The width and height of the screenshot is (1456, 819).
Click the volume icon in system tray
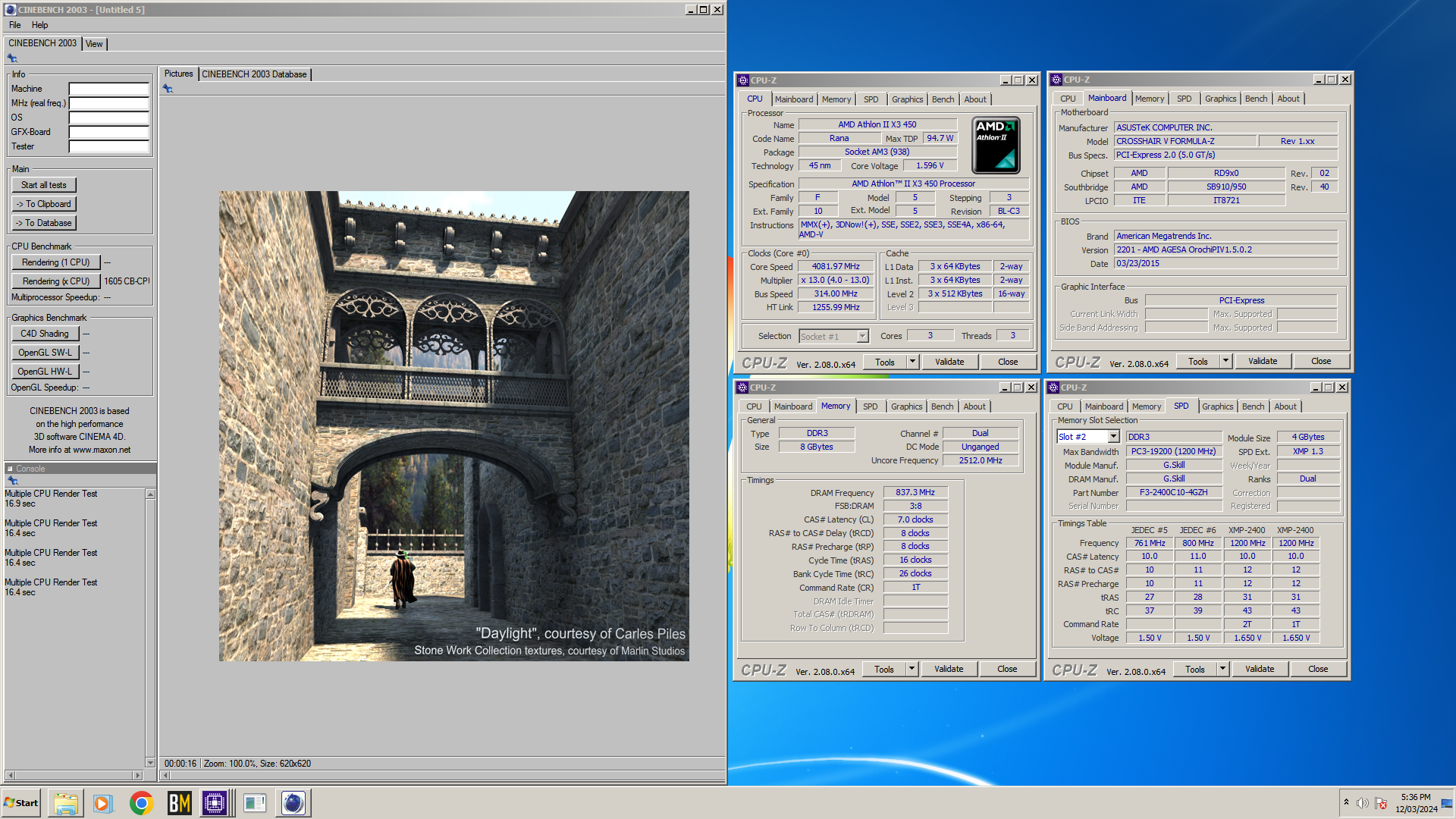coord(1363,803)
